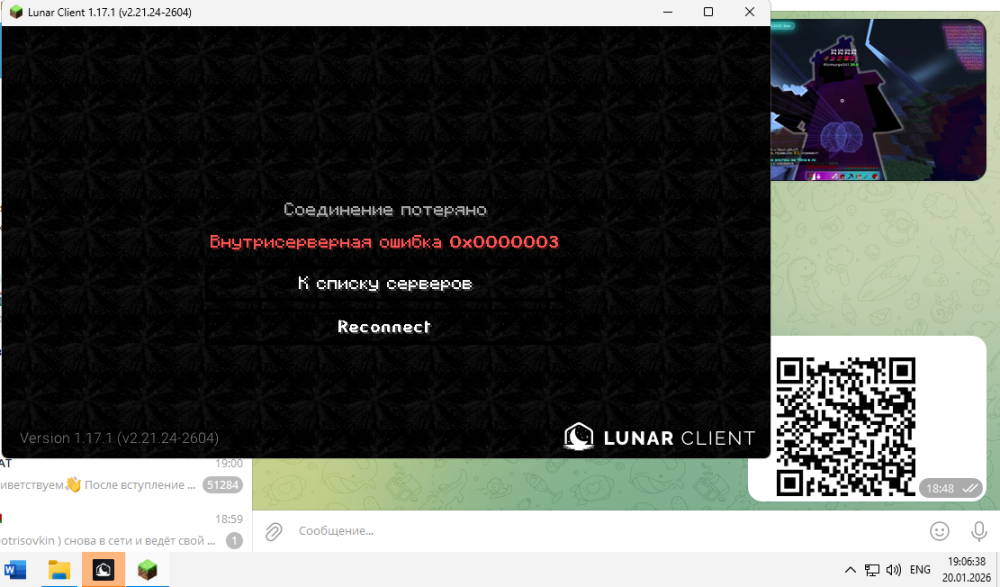This screenshot has height=587, width=1000.
Task: Click the network icon in system tray
Action: (x=872, y=570)
